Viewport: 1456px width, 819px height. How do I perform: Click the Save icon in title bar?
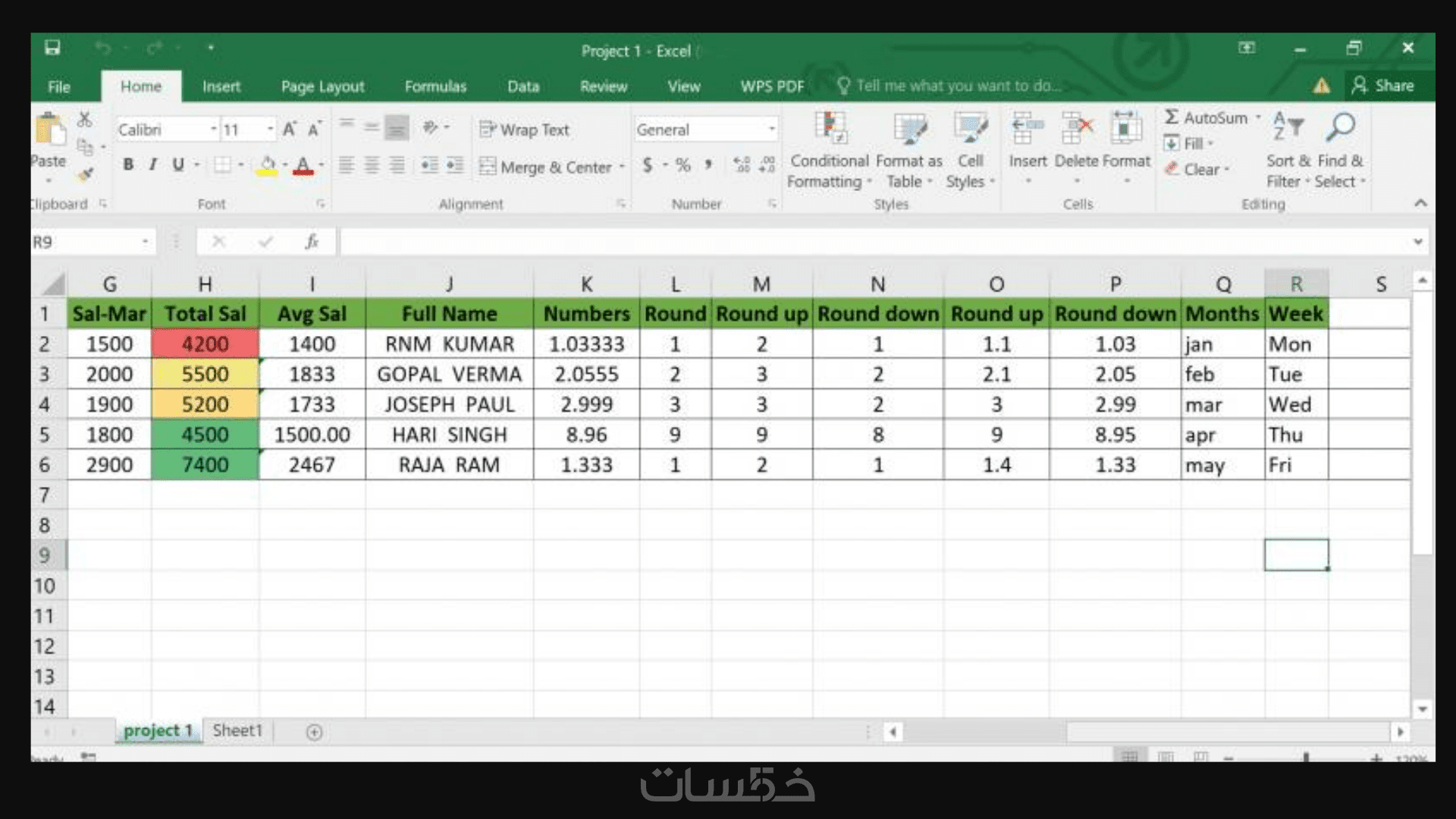click(x=52, y=48)
